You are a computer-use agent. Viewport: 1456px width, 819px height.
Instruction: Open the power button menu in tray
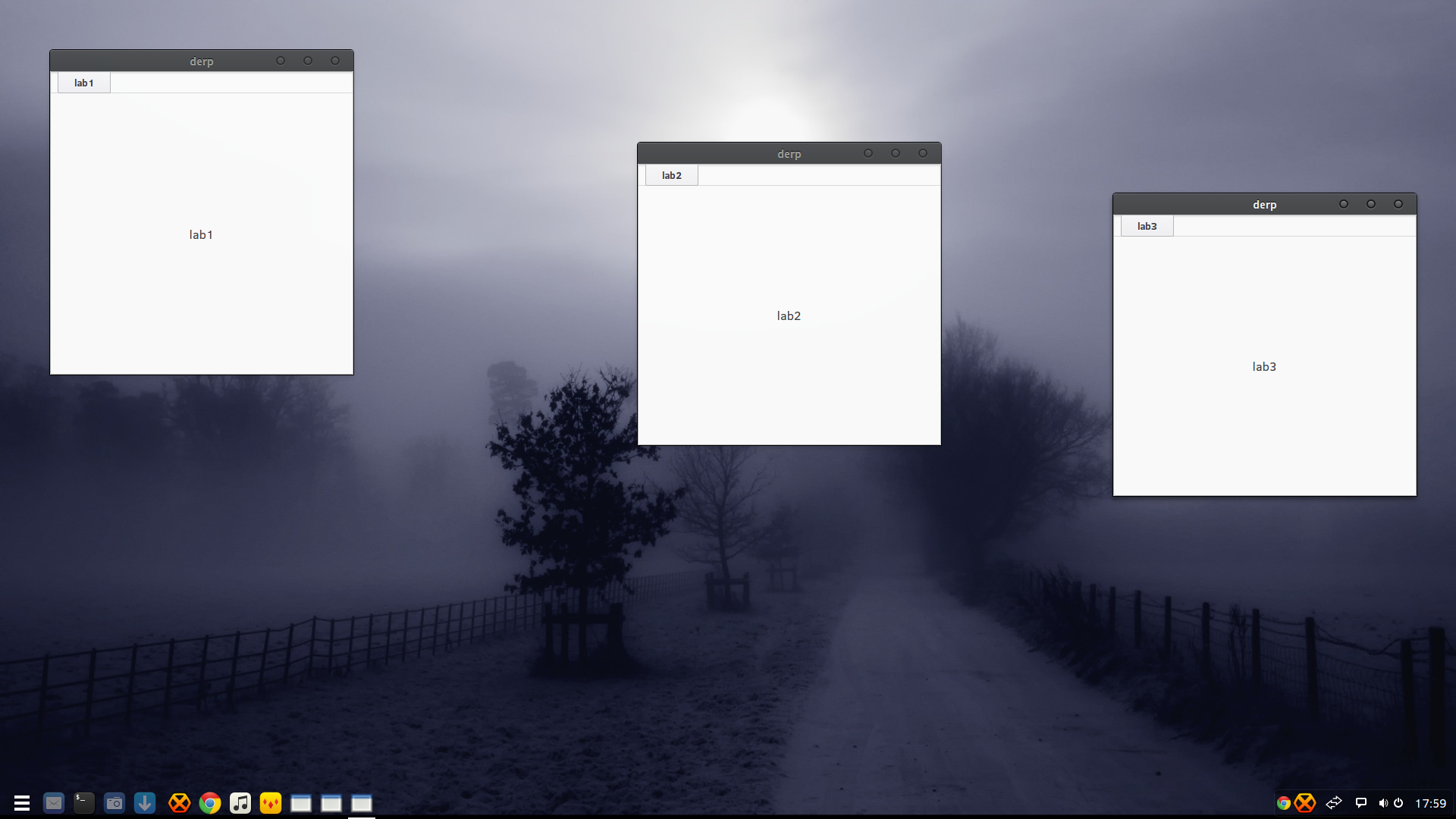click(1398, 802)
